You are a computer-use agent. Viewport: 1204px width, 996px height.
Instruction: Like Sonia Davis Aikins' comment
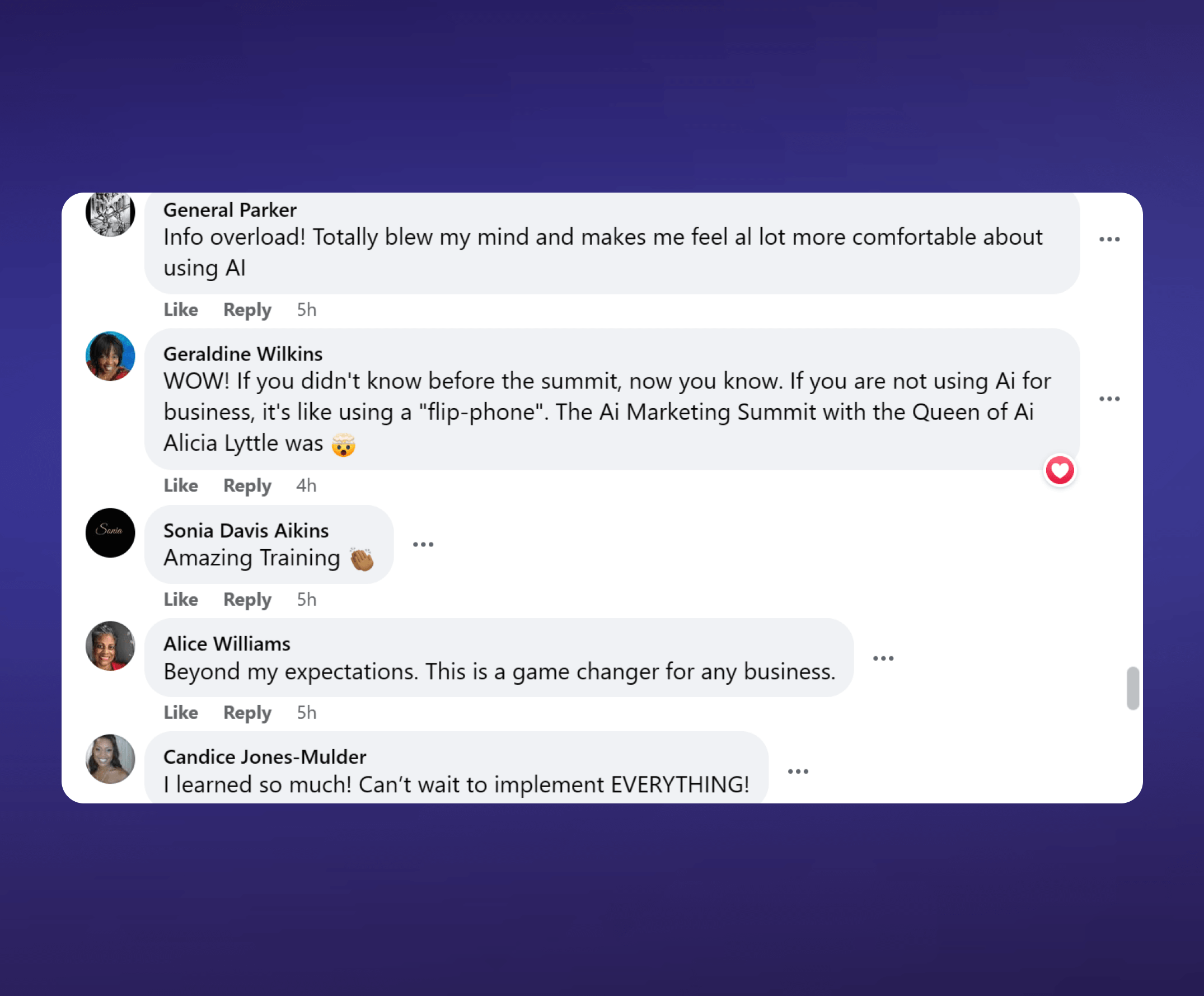(x=181, y=599)
